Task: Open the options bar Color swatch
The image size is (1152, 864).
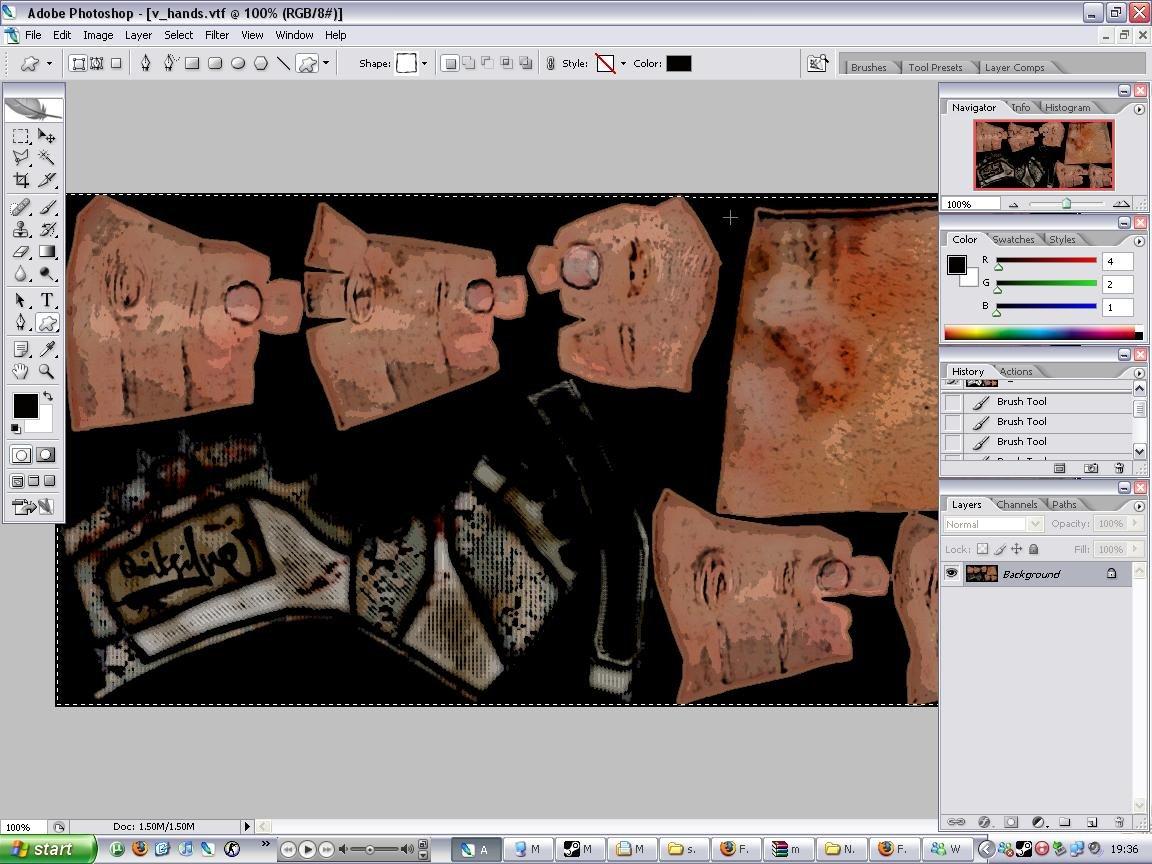Action: (x=679, y=64)
